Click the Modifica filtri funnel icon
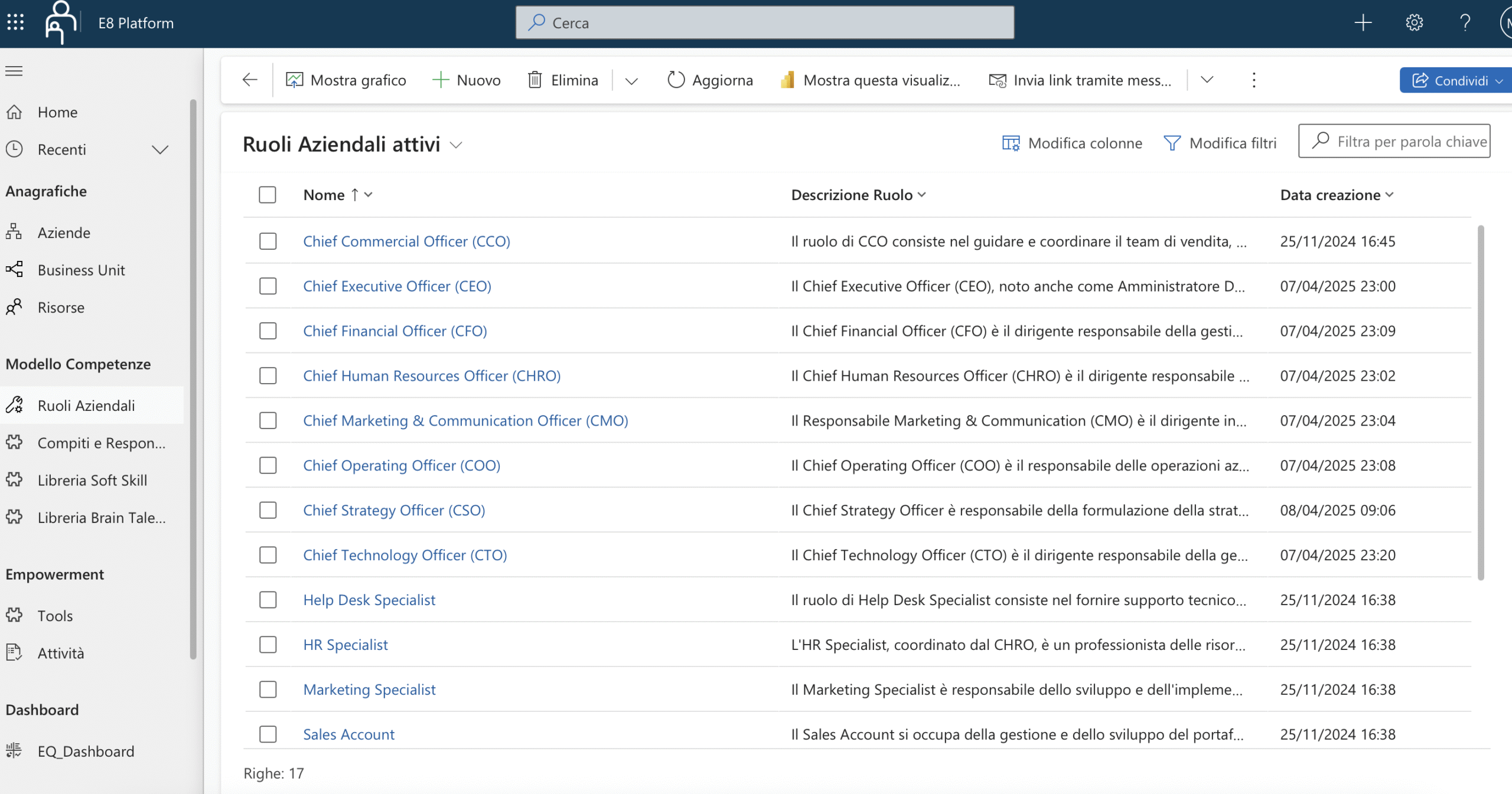This screenshot has width=1512, height=794. pos(1172,143)
